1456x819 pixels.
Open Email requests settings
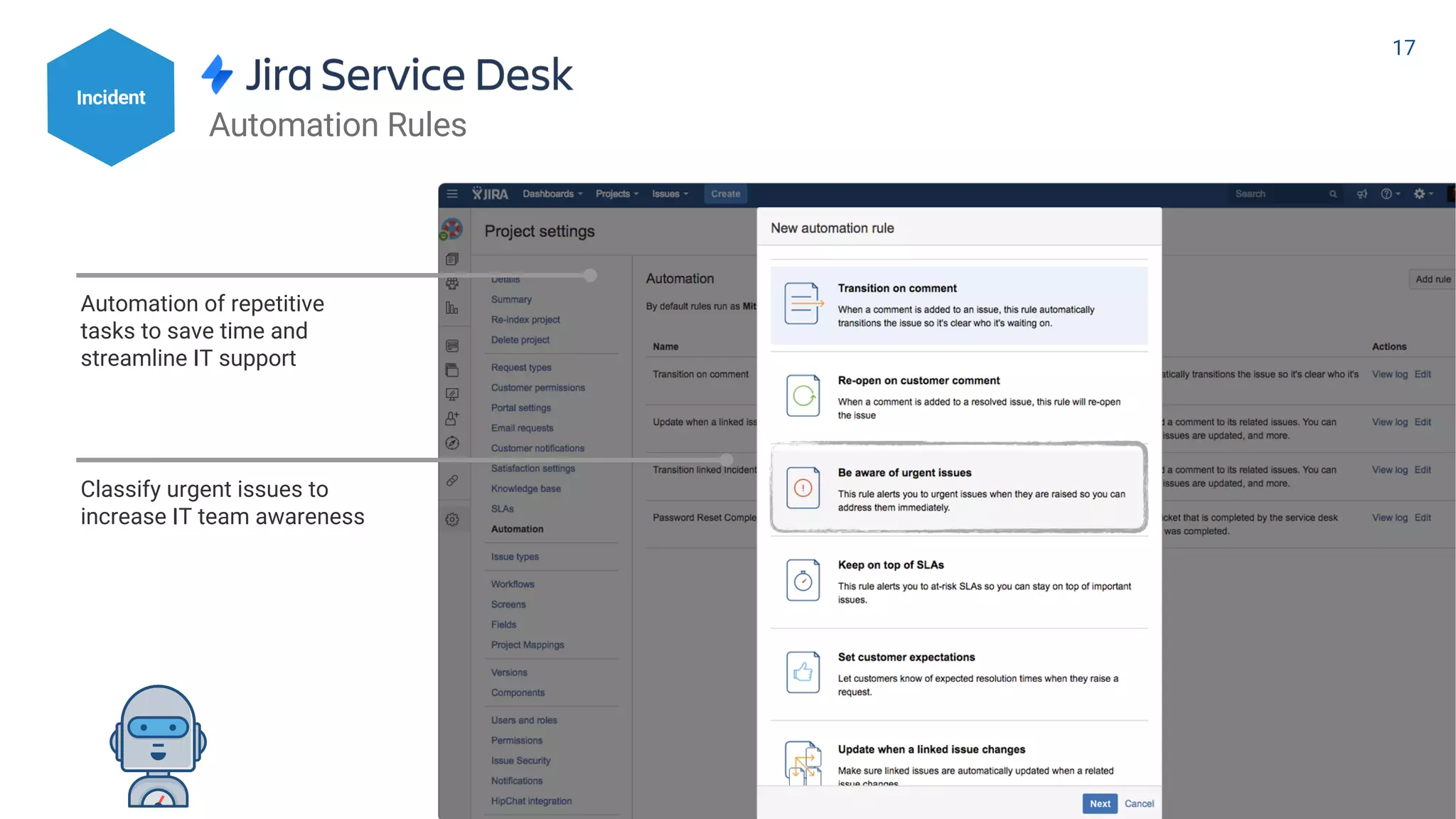pos(522,428)
